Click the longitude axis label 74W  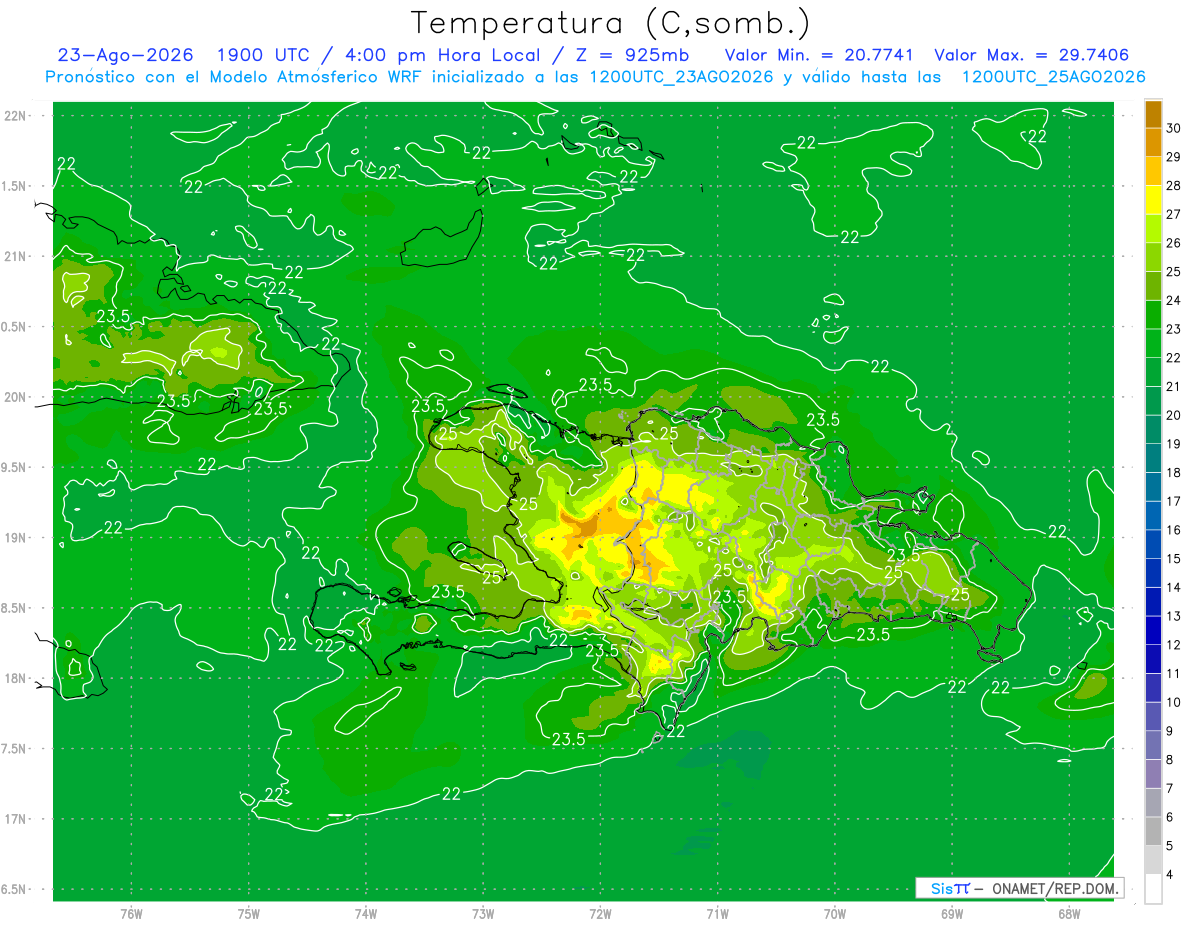pyautogui.click(x=366, y=914)
